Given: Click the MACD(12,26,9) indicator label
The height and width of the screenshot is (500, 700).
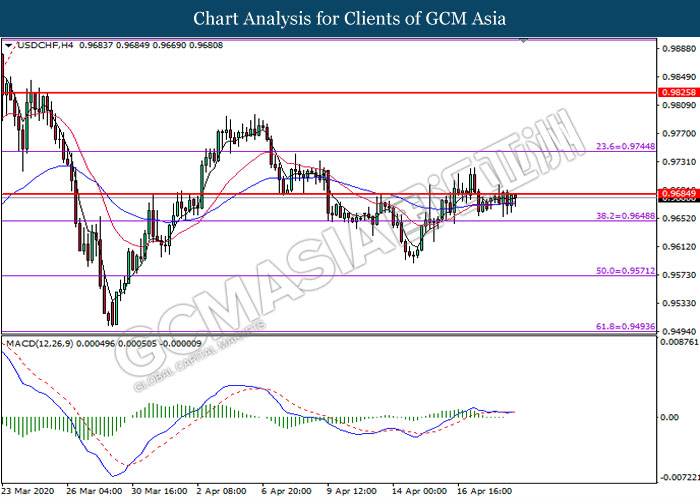Looking at the screenshot, I should tap(40, 343).
